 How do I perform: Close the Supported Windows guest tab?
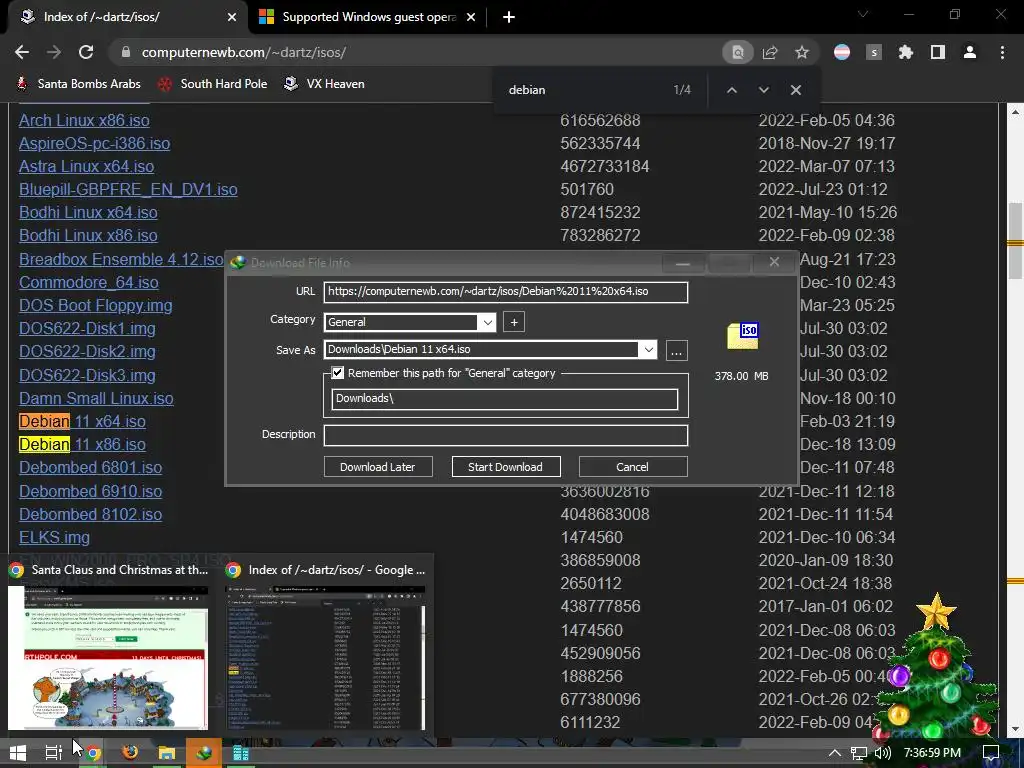click(471, 17)
